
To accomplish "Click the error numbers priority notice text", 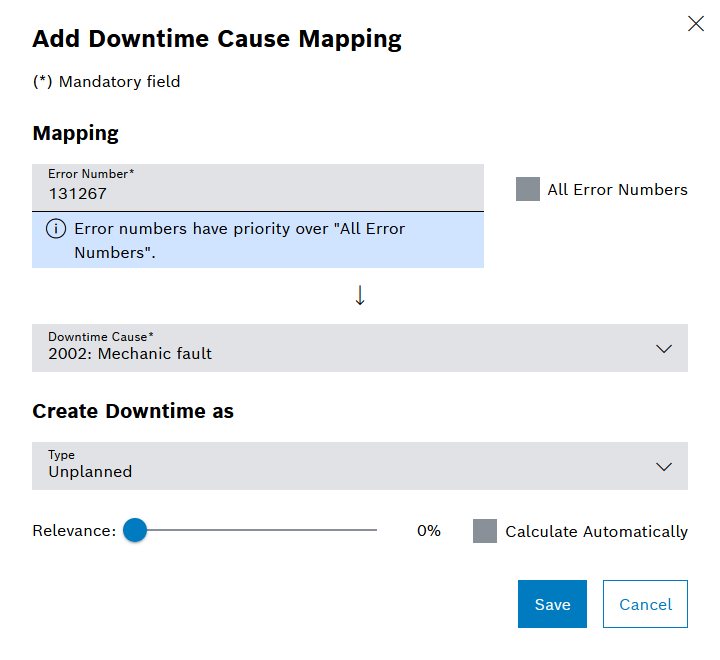I will coord(240,240).
